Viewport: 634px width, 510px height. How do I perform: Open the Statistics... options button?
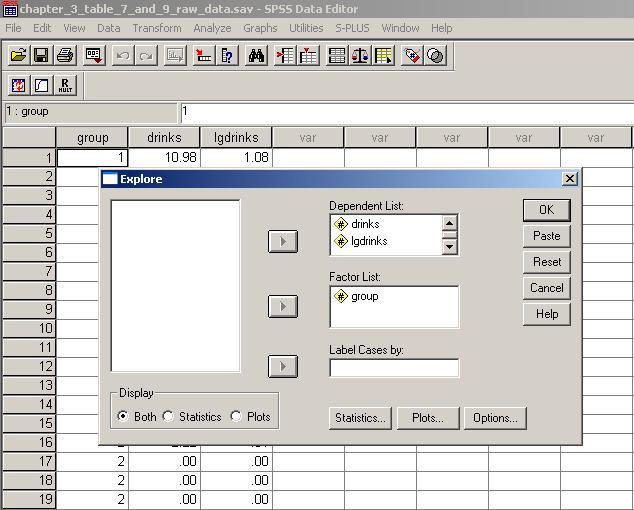pyautogui.click(x=360, y=418)
